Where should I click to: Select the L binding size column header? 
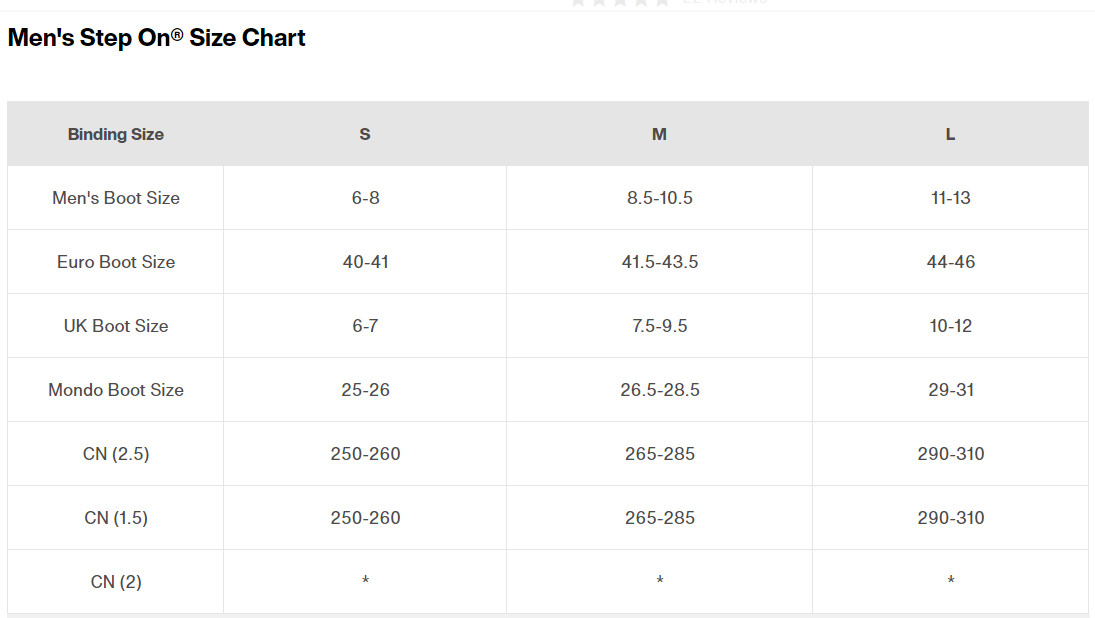(x=950, y=134)
